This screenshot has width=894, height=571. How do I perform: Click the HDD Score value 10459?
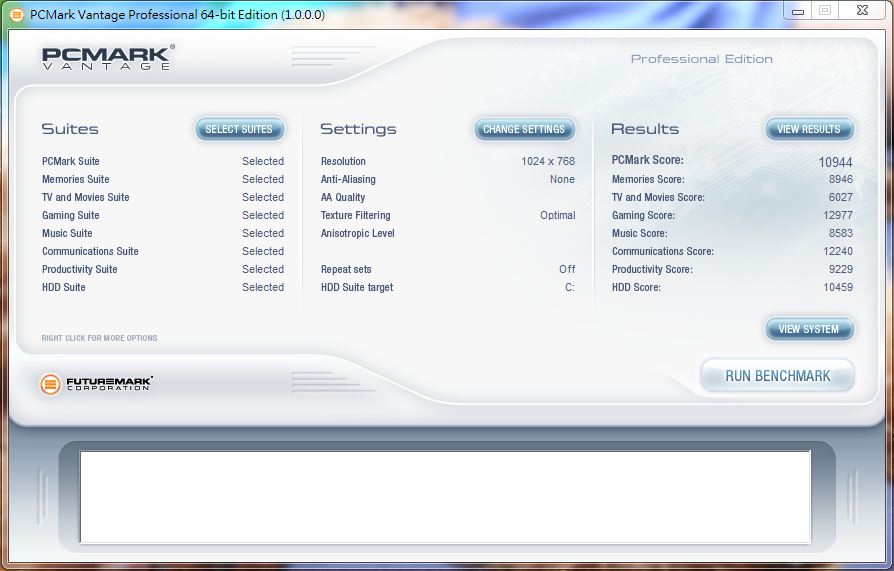click(838, 287)
